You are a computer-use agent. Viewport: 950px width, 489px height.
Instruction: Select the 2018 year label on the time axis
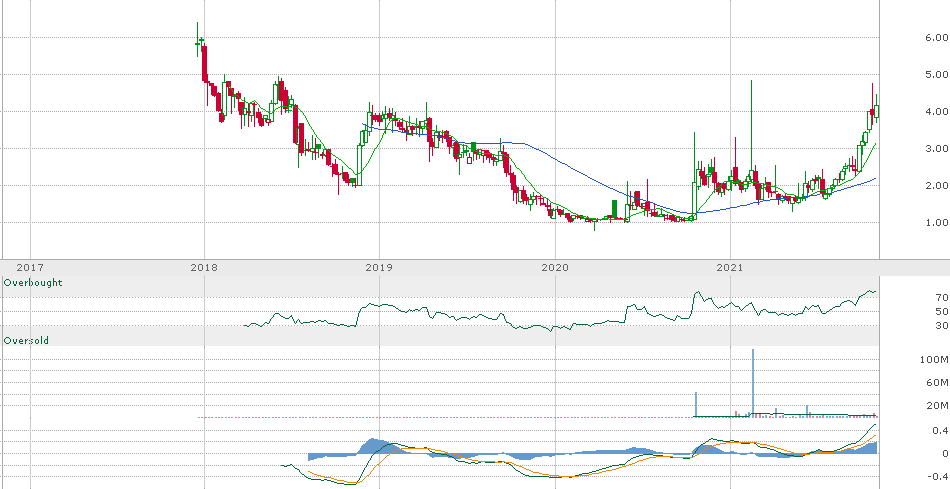pyautogui.click(x=204, y=267)
